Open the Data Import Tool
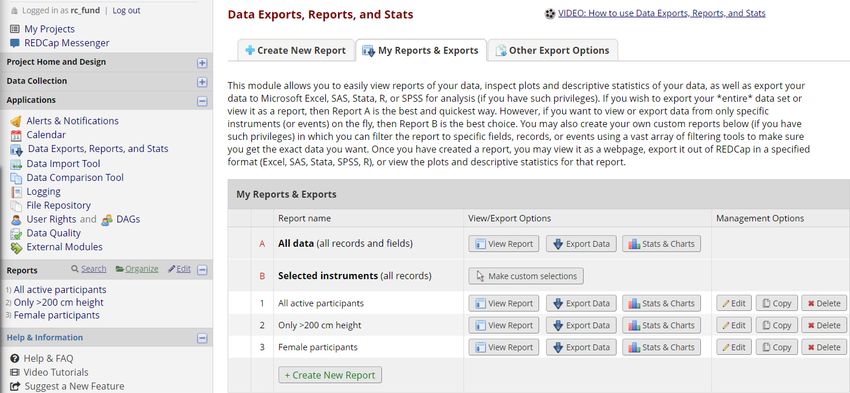This screenshot has width=850, height=393. pos(63,163)
